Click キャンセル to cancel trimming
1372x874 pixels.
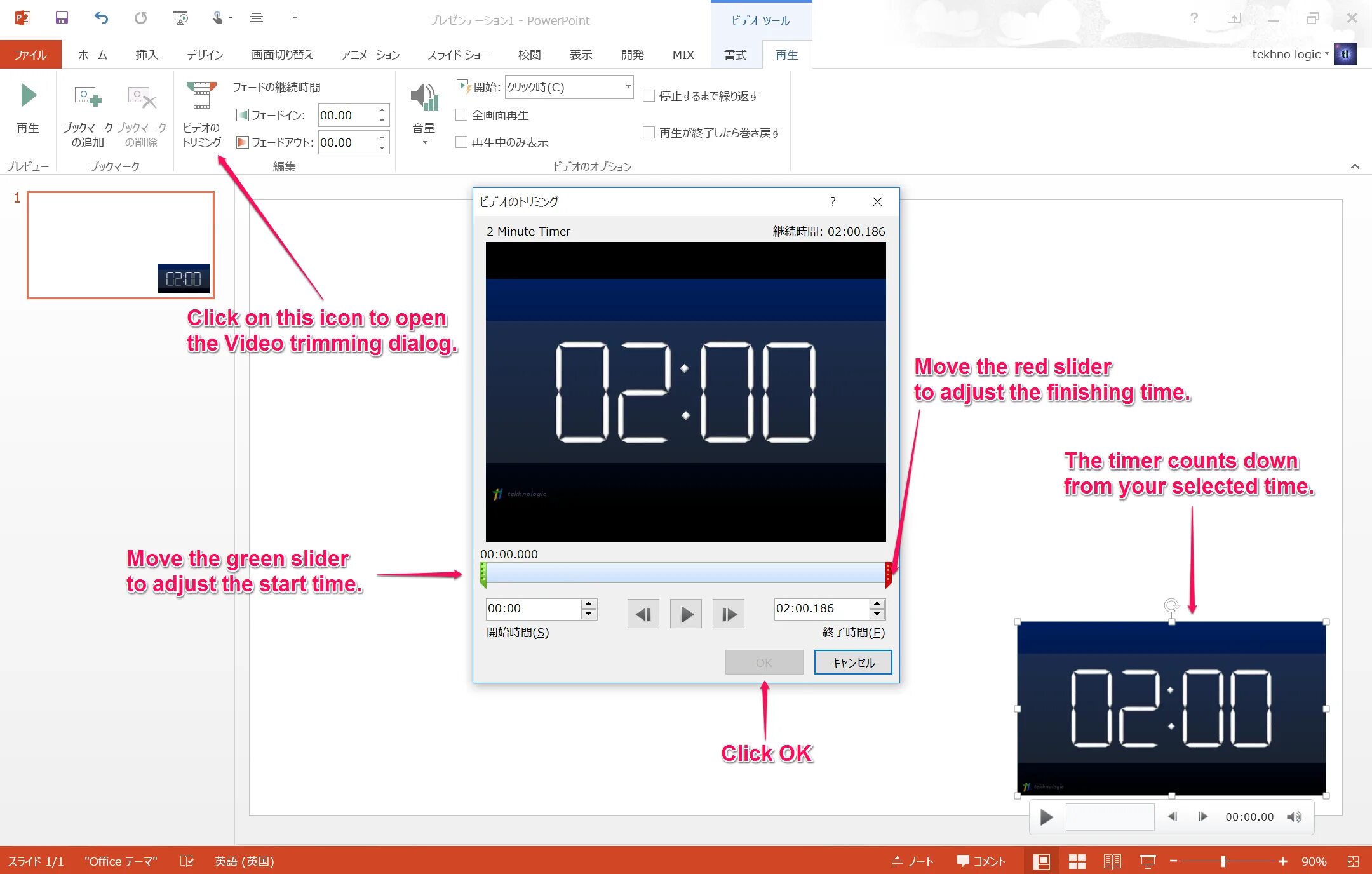[851, 661]
